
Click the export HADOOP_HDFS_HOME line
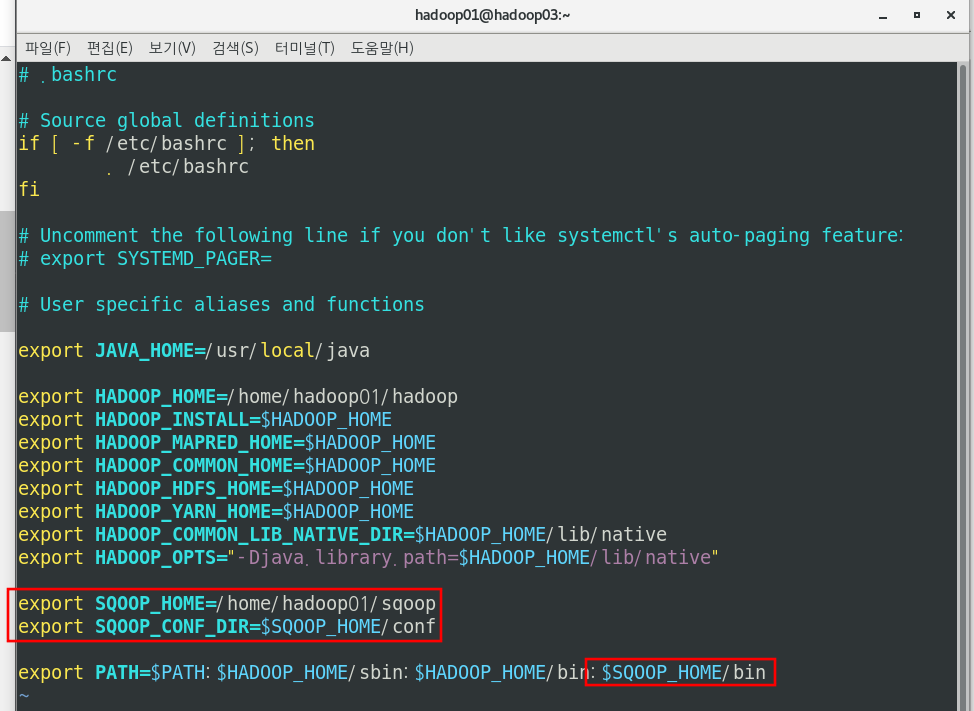(x=216, y=488)
